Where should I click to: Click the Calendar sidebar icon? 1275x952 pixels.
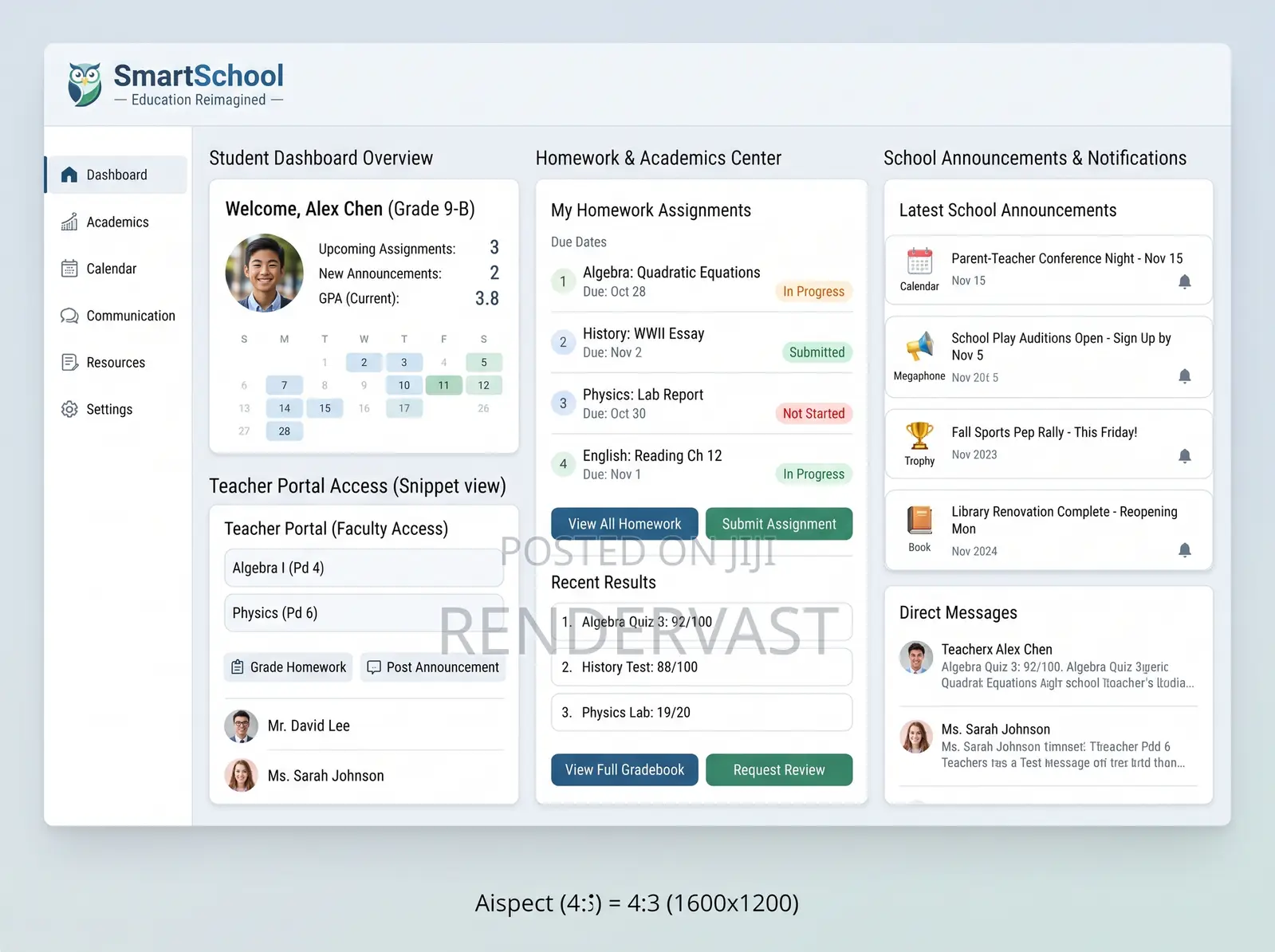(69, 269)
